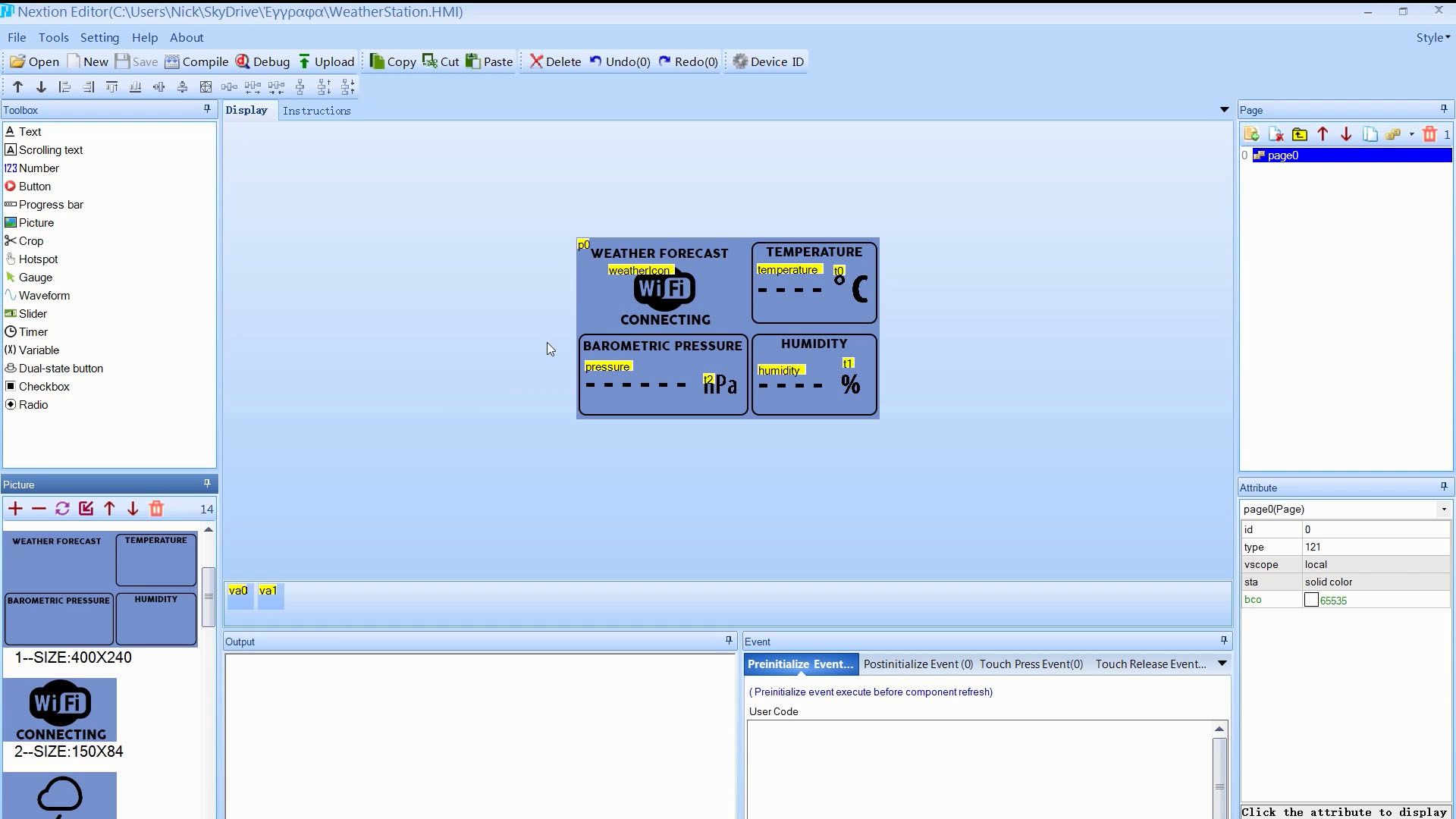Switch to the Instructions tab
Screen dimensions: 1456x819
pos(316,111)
